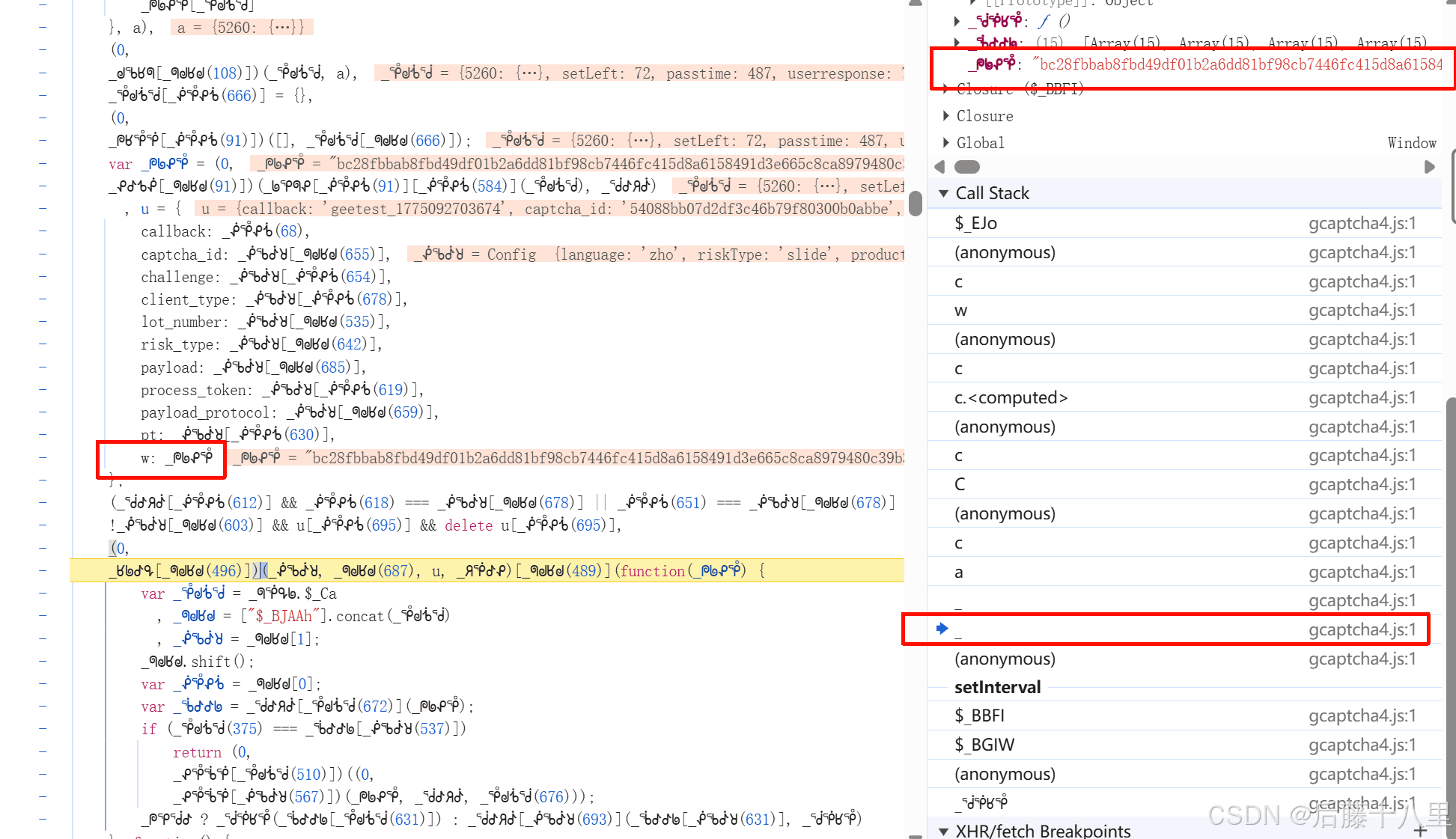Expand the Closure scope below Closure ($_BBFI)
The image size is (1456, 839).
pyautogui.click(x=946, y=115)
